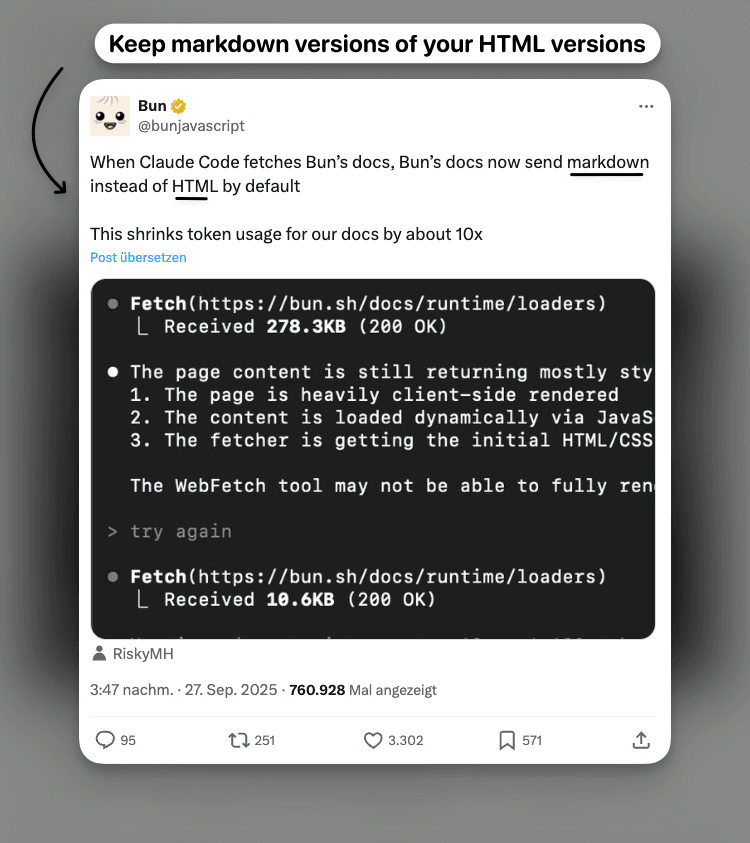Open Bun's profile avatar

click(x=110, y=116)
